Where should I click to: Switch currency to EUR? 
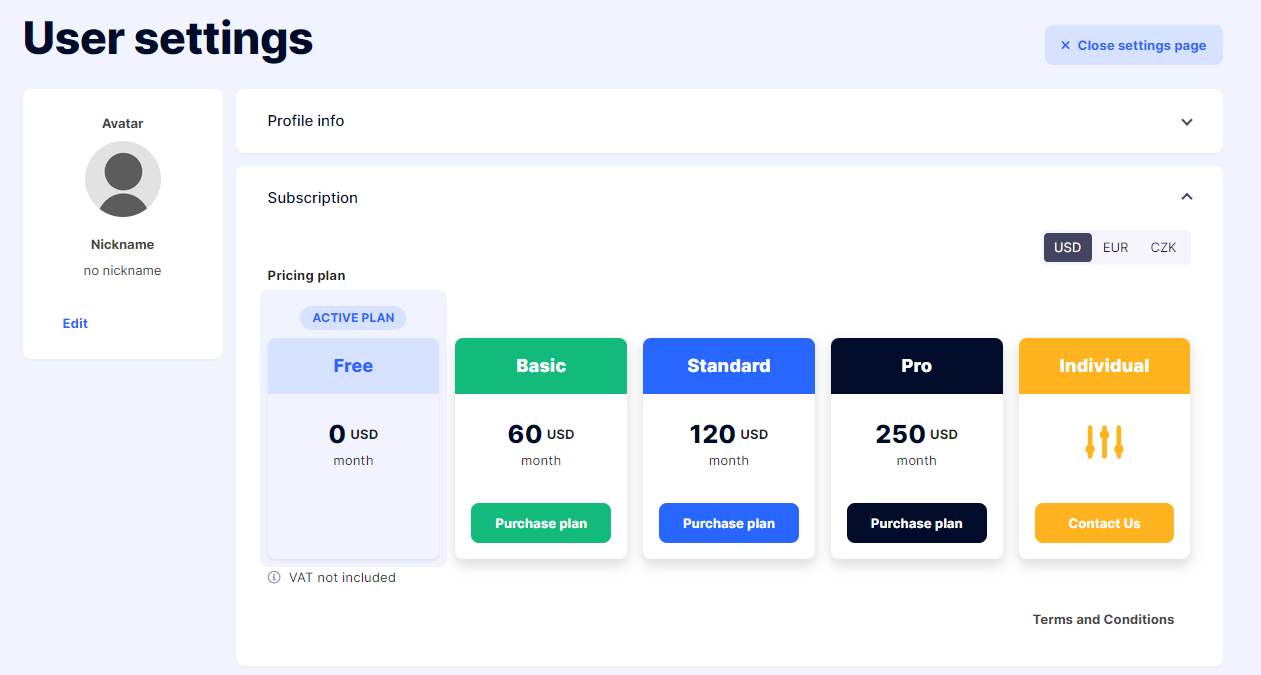[1115, 247]
